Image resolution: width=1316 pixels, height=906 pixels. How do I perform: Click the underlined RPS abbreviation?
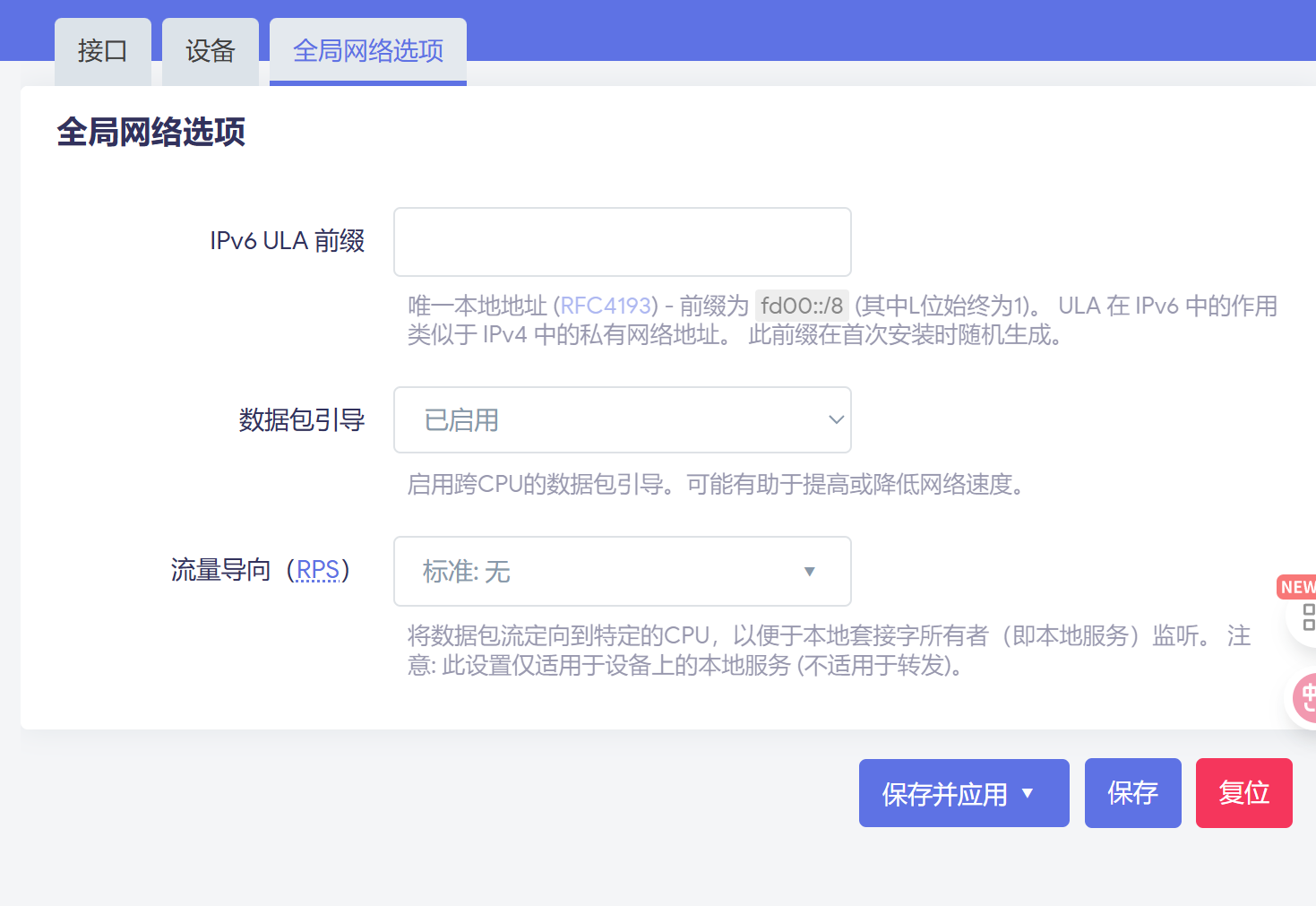tap(317, 570)
